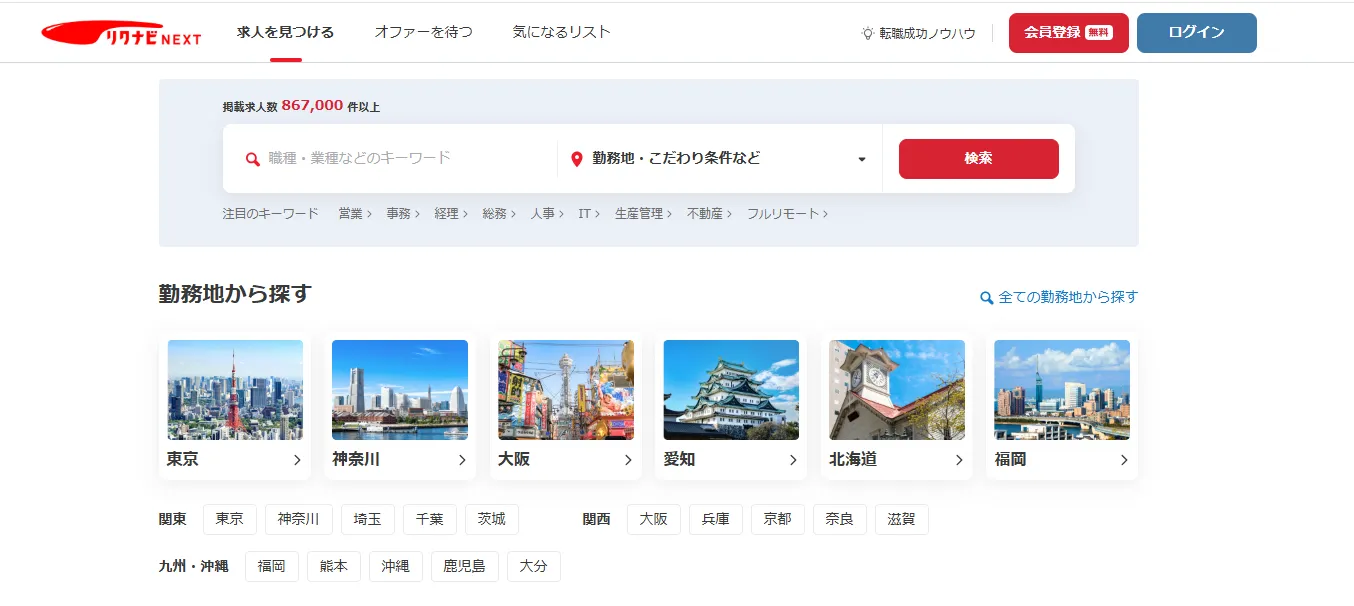Click the clock tower thumbnail for 北海道
Screen dimensions: 1354x606
pyautogui.click(x=897, y=390)
